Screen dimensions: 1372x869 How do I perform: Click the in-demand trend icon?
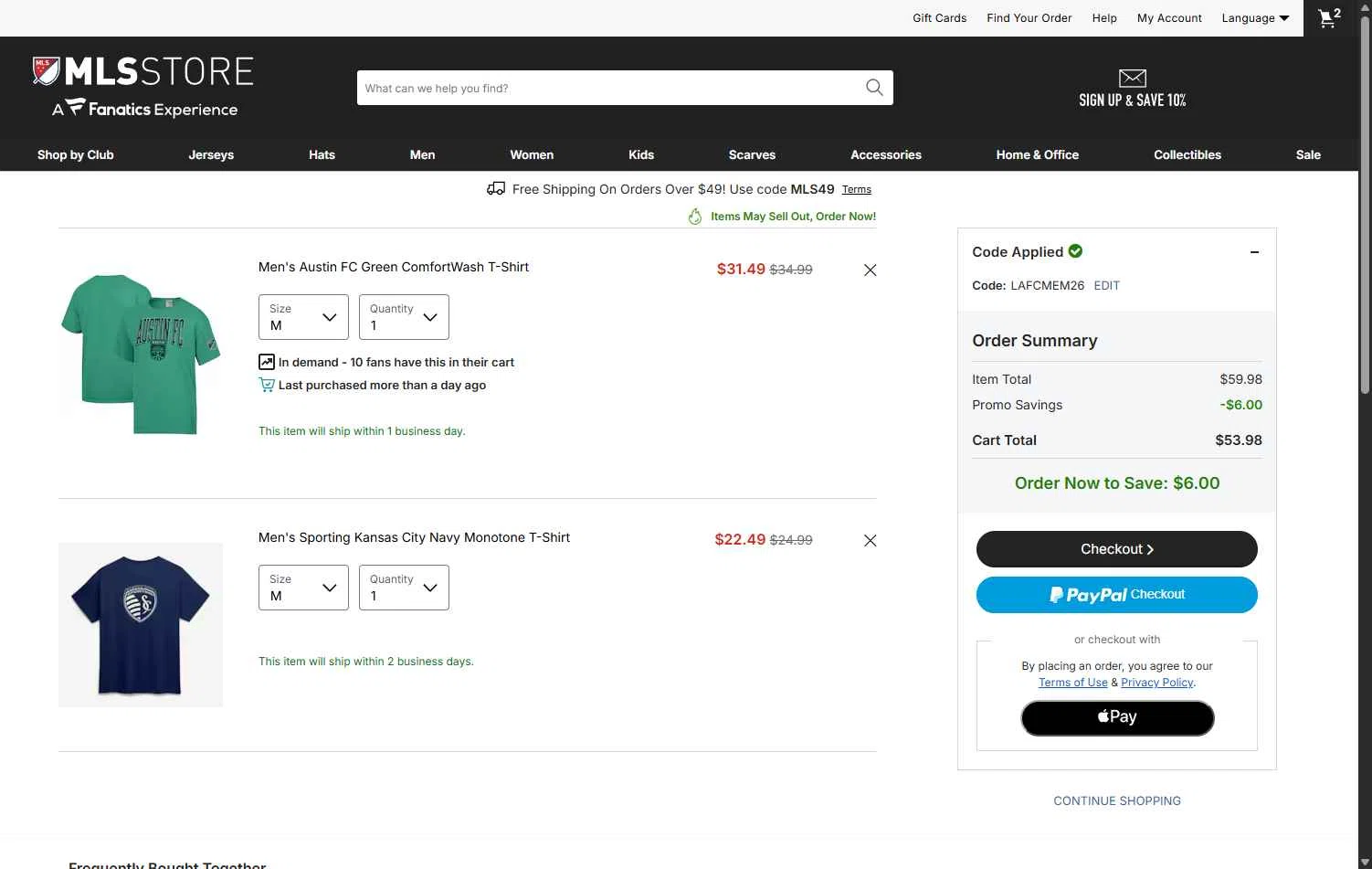pyautogui.click(x=267, y=362)
